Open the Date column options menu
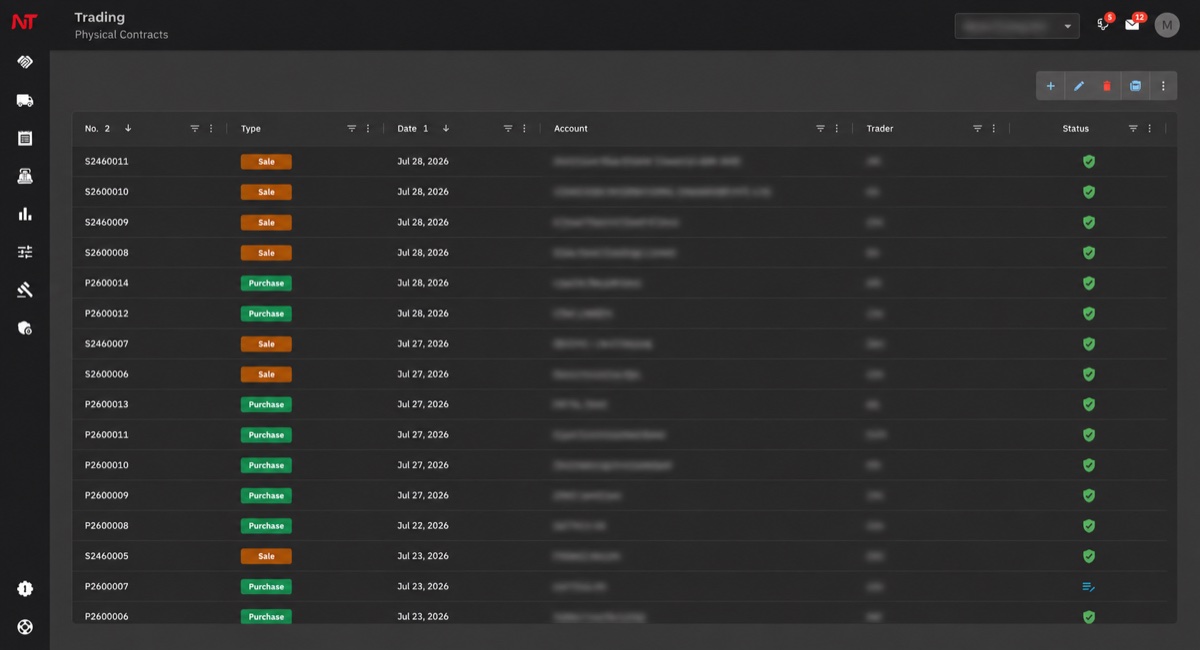1200x650 pixels. click(x=524, y=128)
